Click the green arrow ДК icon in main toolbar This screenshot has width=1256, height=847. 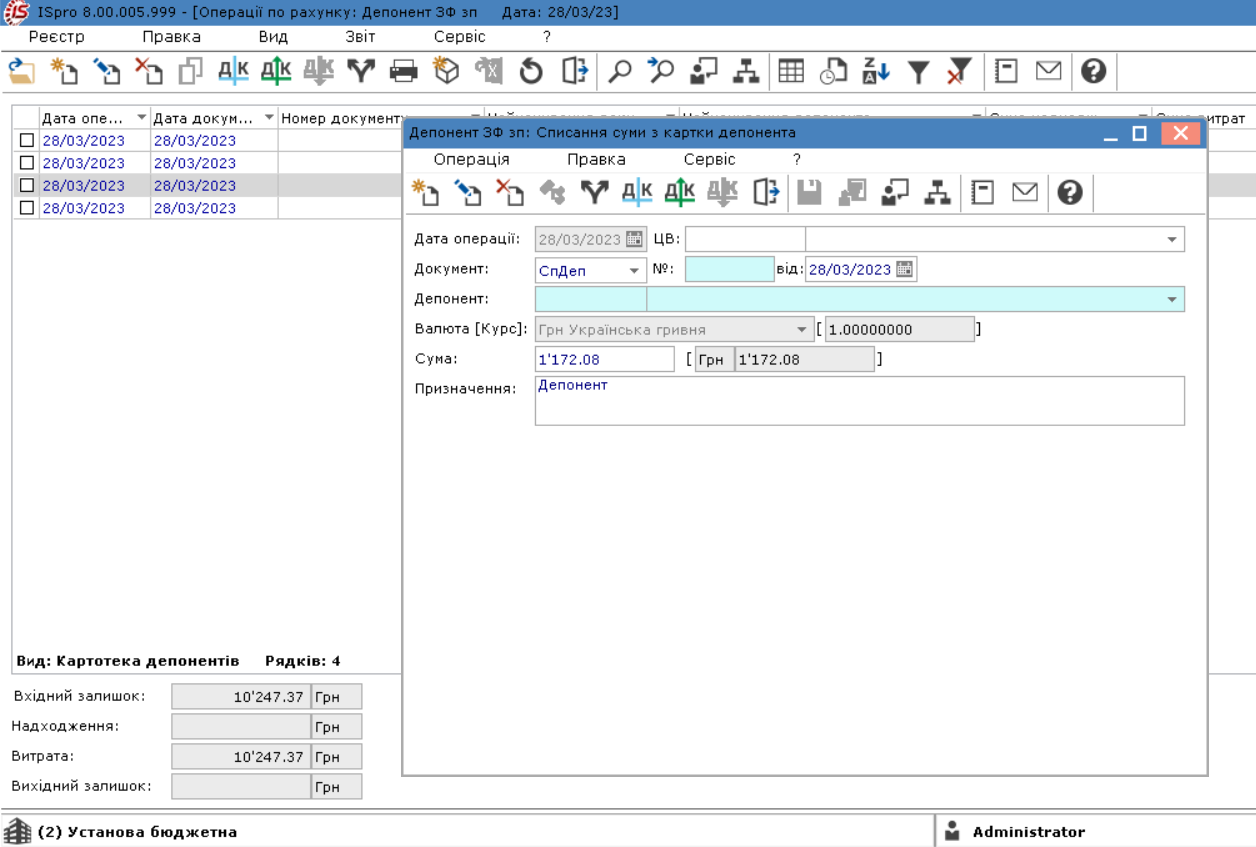click(x=276, y=71)
